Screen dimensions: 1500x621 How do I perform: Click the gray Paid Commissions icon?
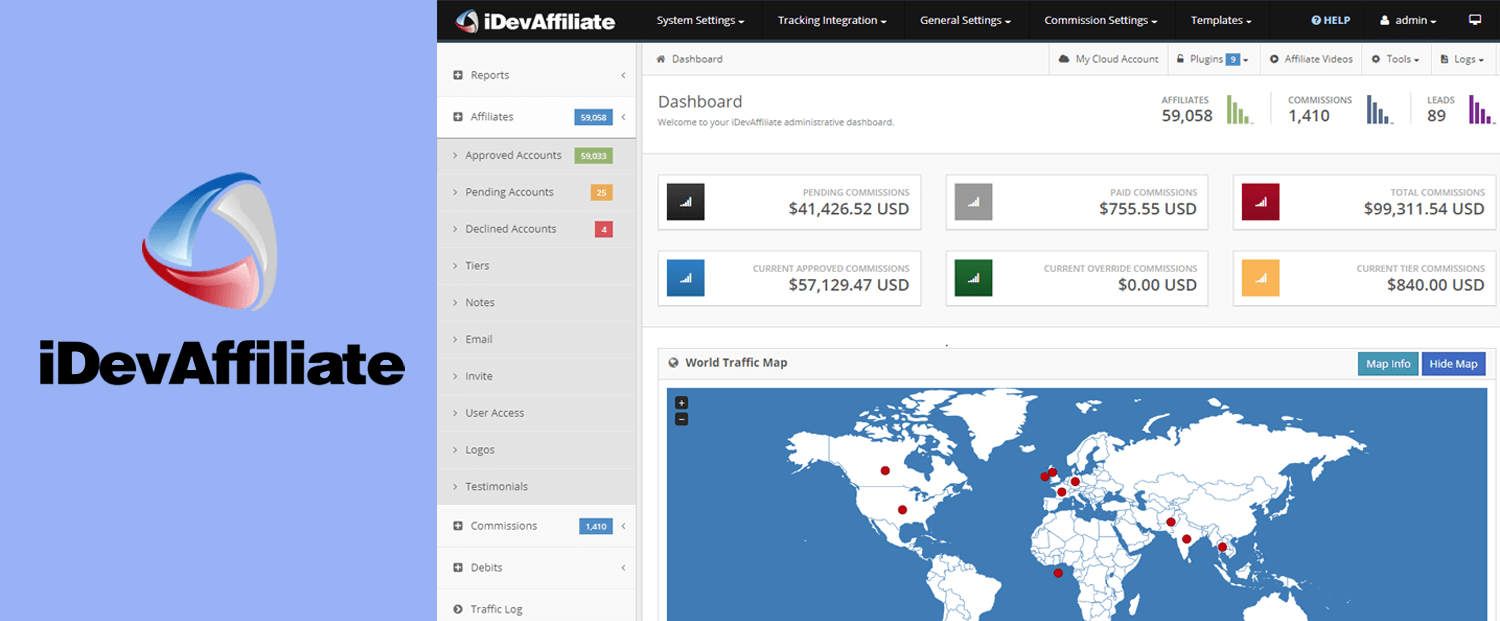coord(974,202)
